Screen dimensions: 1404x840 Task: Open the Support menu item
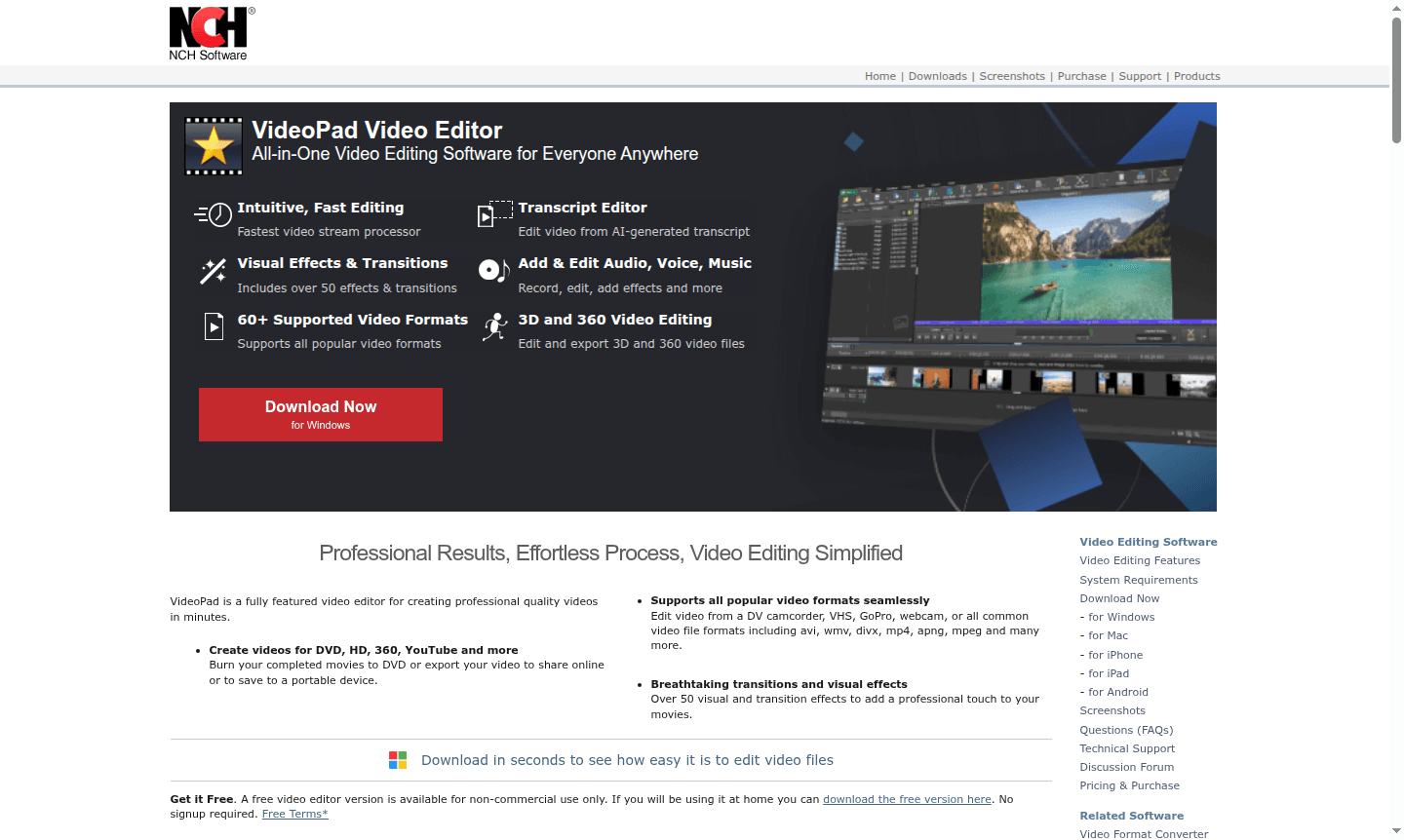(x=1139, y=76)
